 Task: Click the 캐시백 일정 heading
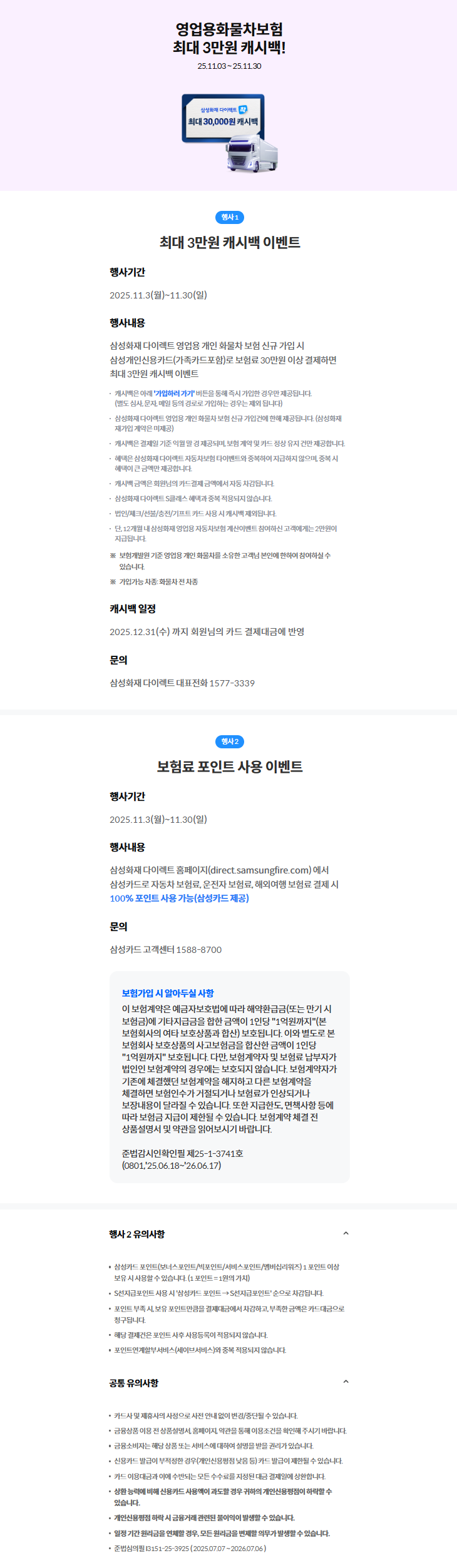[133, 608]
